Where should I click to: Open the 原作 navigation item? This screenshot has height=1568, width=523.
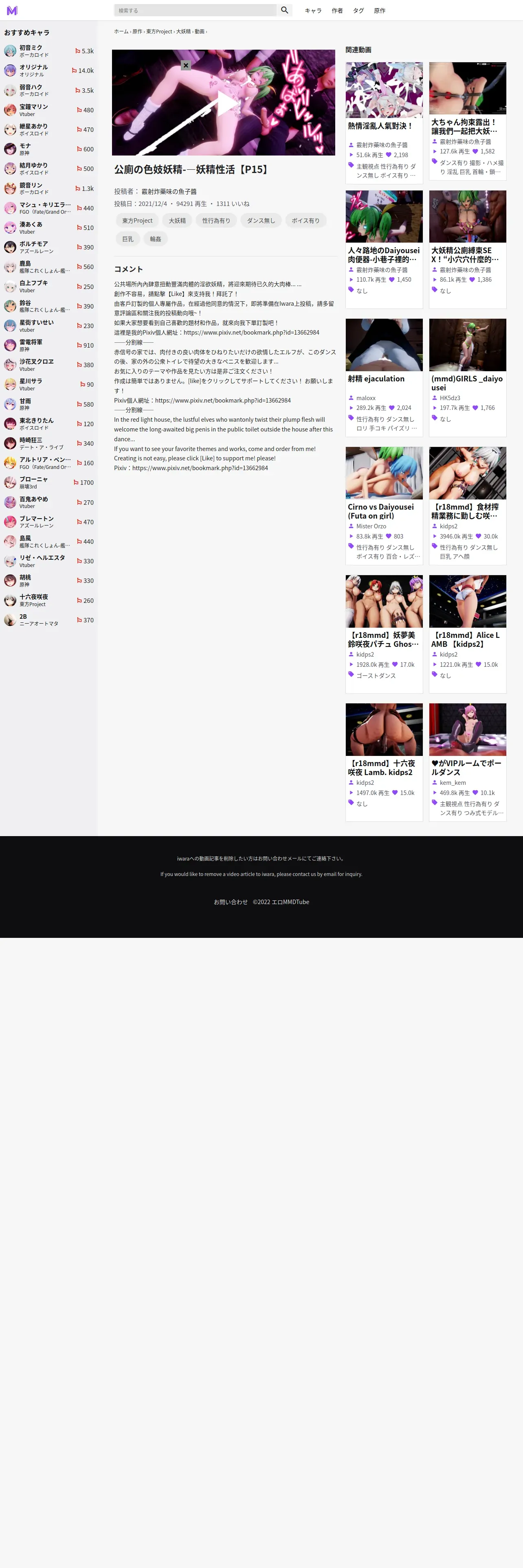click(x=379, y=10)
